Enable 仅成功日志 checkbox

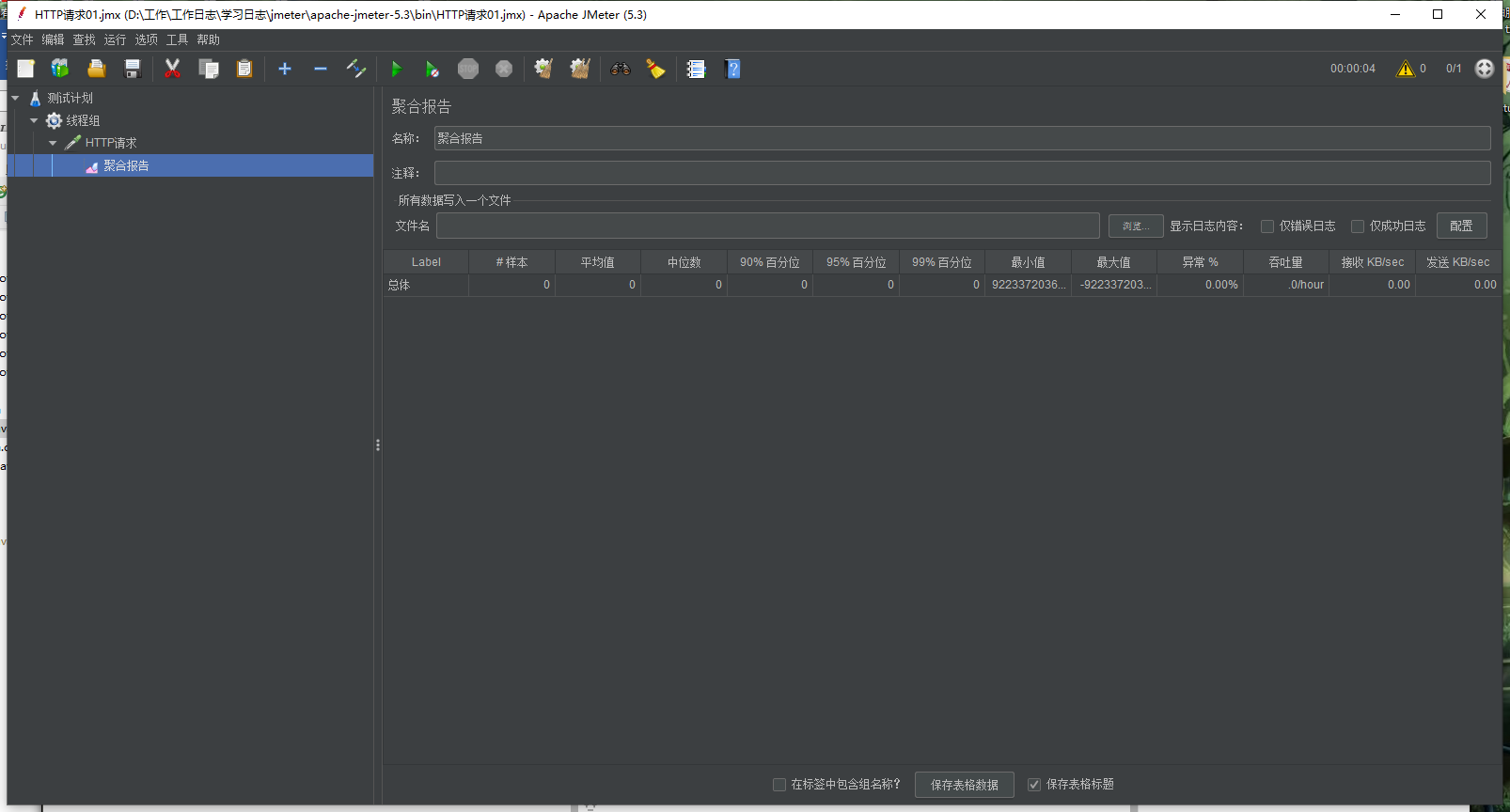1358,226
